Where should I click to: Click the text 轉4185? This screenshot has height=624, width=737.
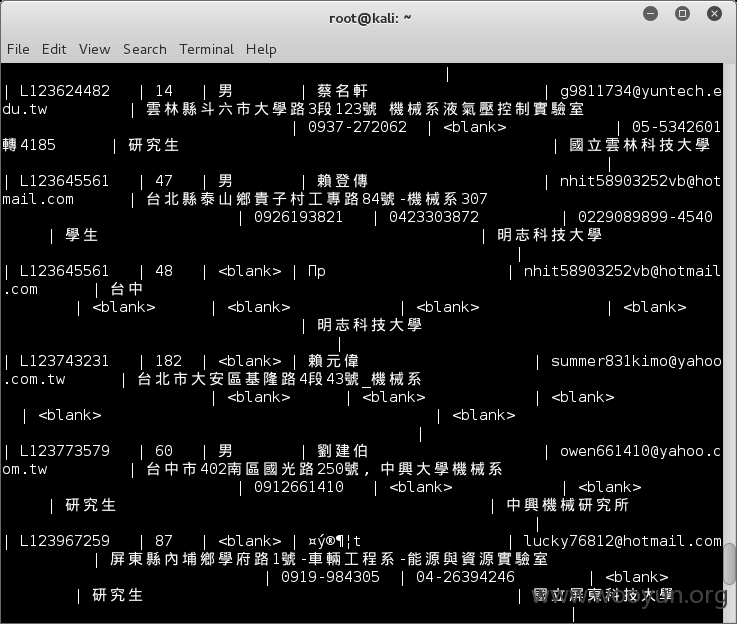tap(29, 145)
